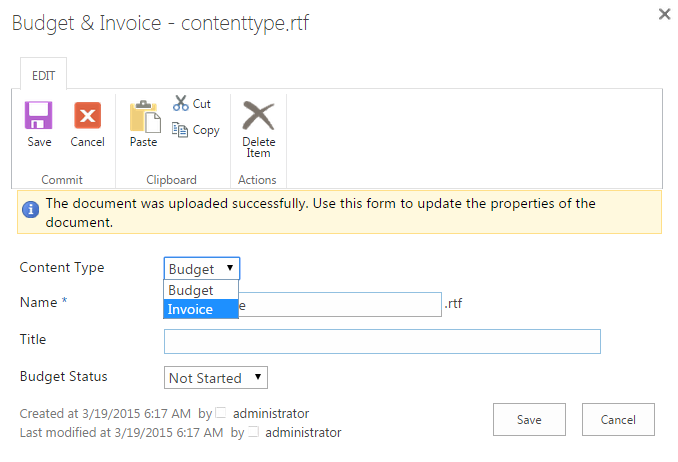Image resolution: width=678 pixels, height=462 pixels.
Task: Focus the Title text field
Action: pos(382,341)
